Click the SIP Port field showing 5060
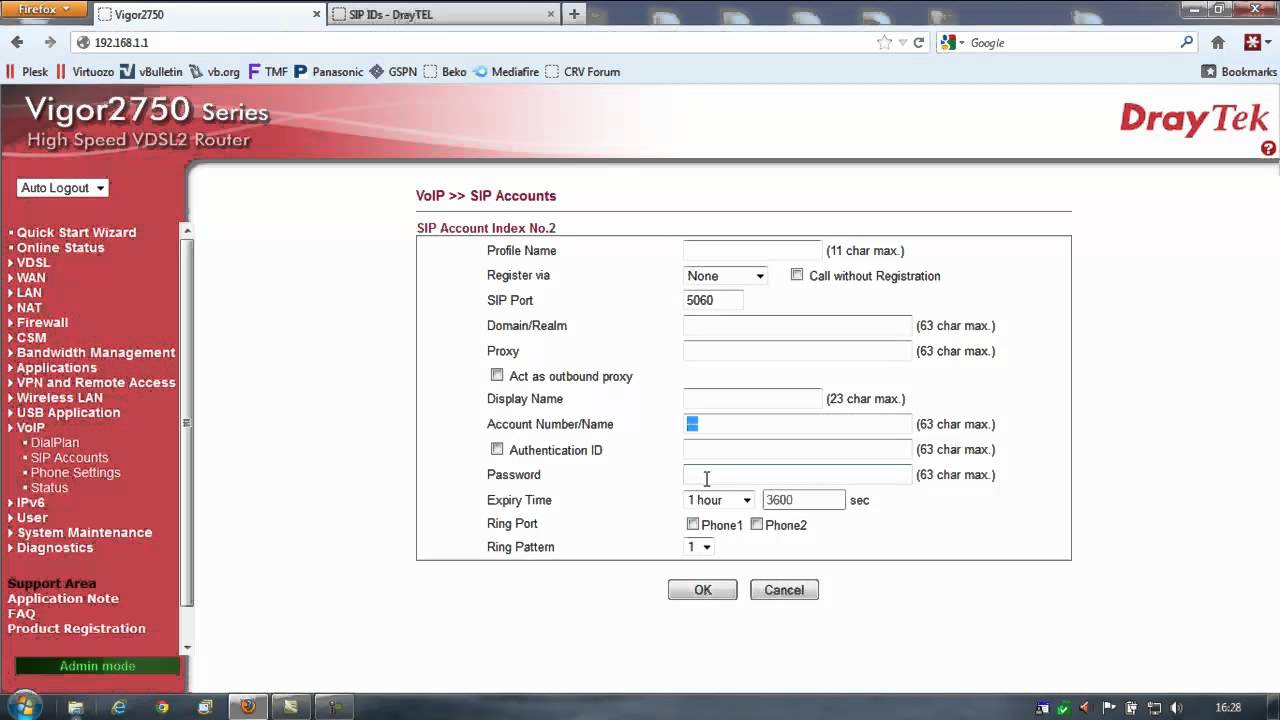This screenshot has width=1280, height=720. (x=713, y=300)
